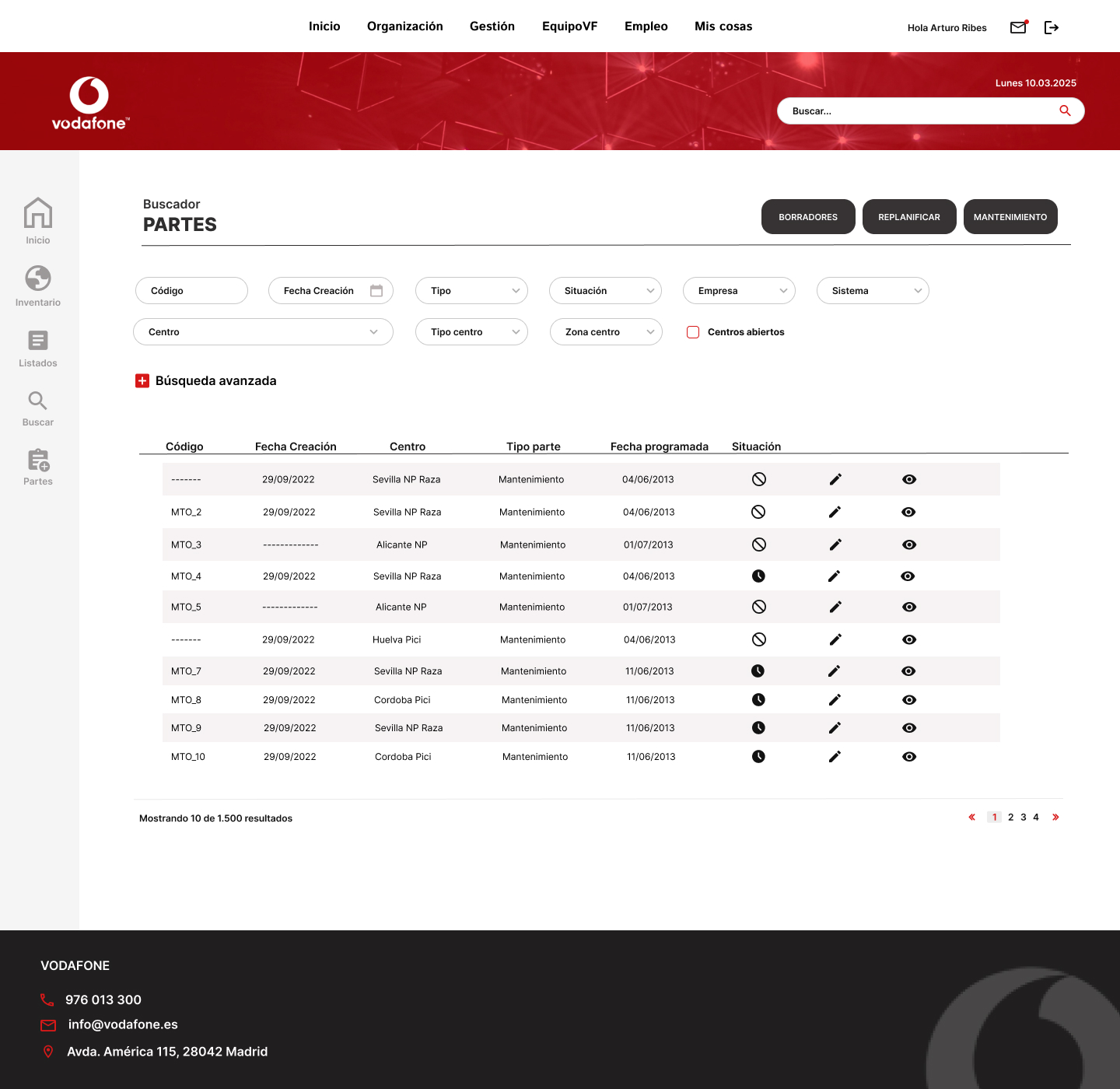
Task: Click clock status icon in MTO_7 row
Action: pos(758,671)
